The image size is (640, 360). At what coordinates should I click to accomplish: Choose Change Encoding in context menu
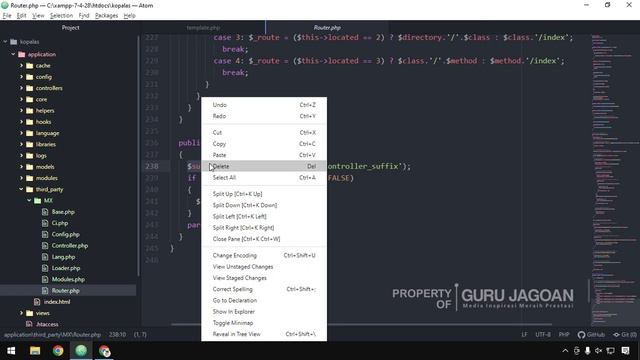(x=264, y=256)
